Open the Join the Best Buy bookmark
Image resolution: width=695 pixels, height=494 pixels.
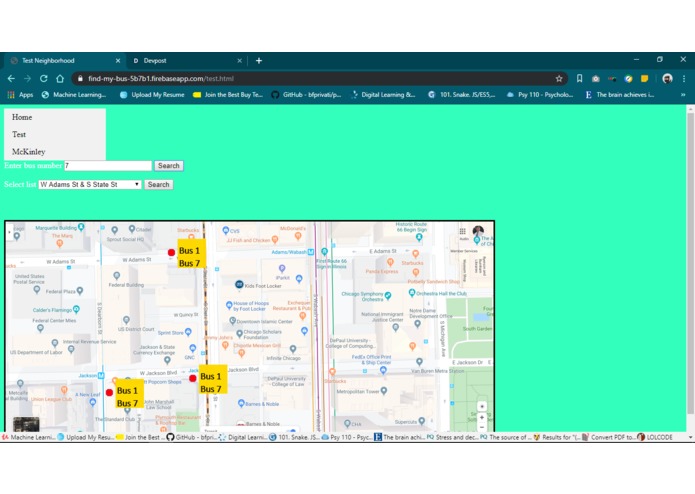pos(228,94)
